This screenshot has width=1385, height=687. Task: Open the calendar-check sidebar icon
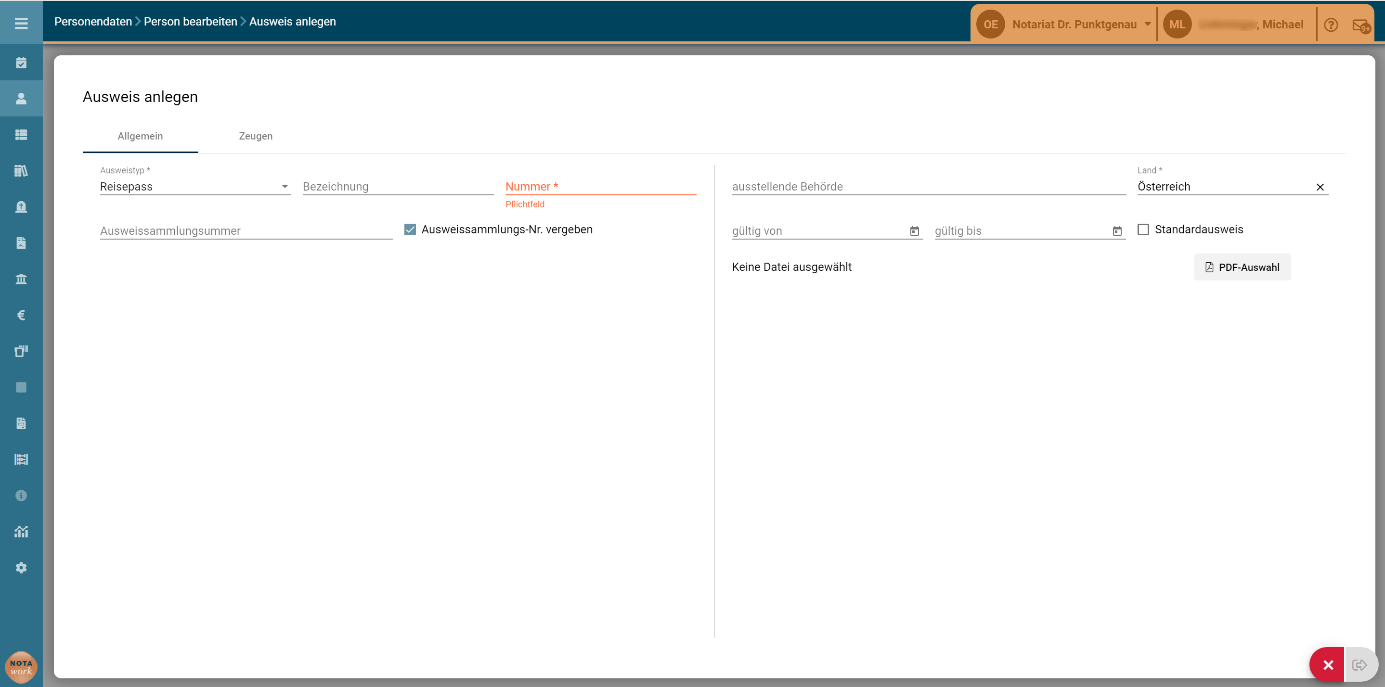point(21,62)
